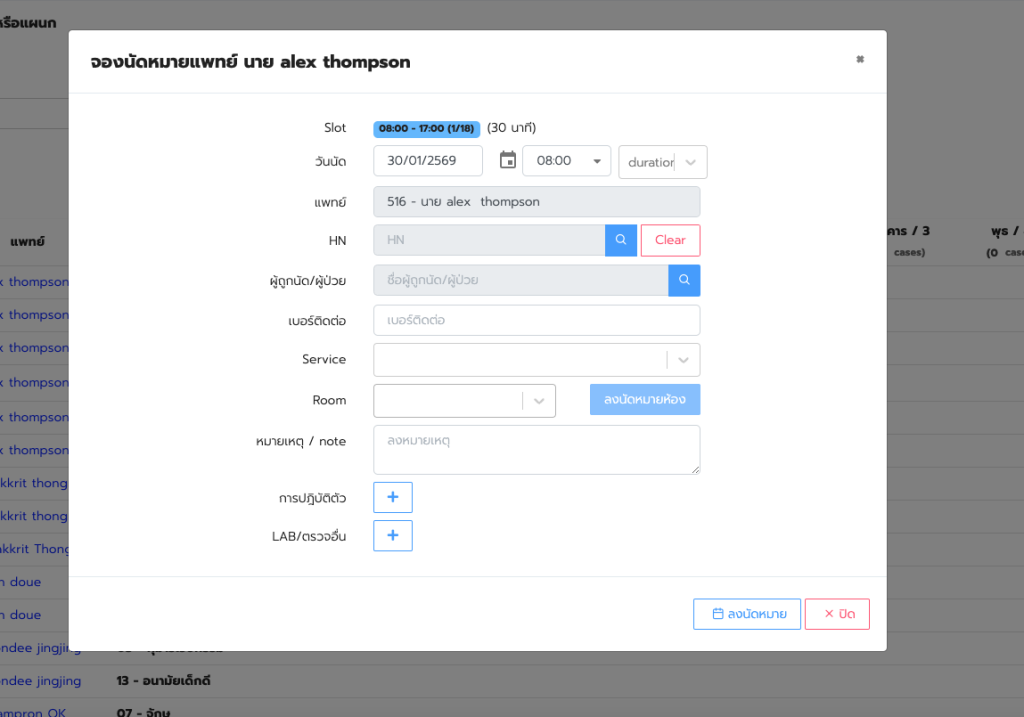This screenshot has height=717, width=1024.
Task: Click the patient name search magnifier button
Action: pos(684,280)
